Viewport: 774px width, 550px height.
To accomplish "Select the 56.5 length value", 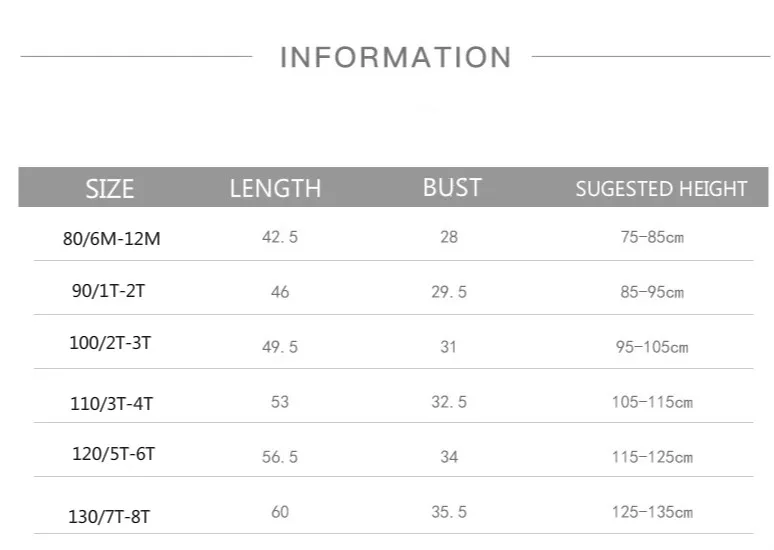I will tap(280, 457).
